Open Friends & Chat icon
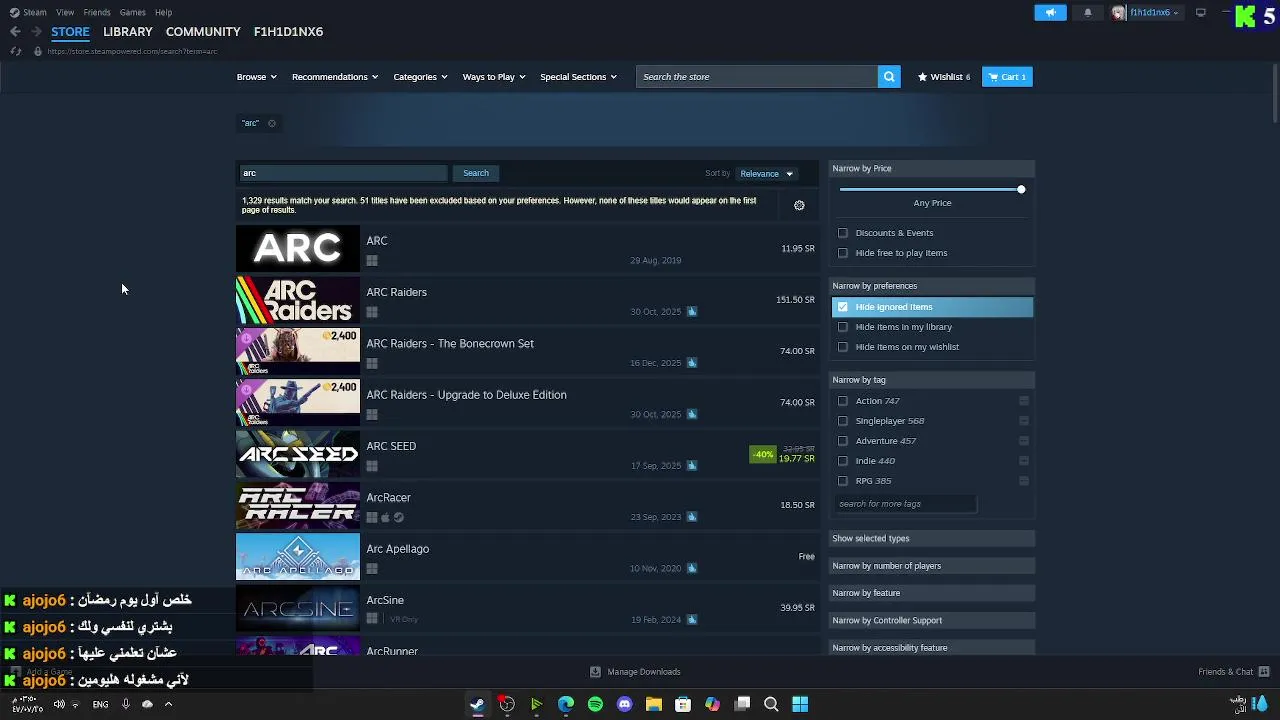 click(1264, 672)
